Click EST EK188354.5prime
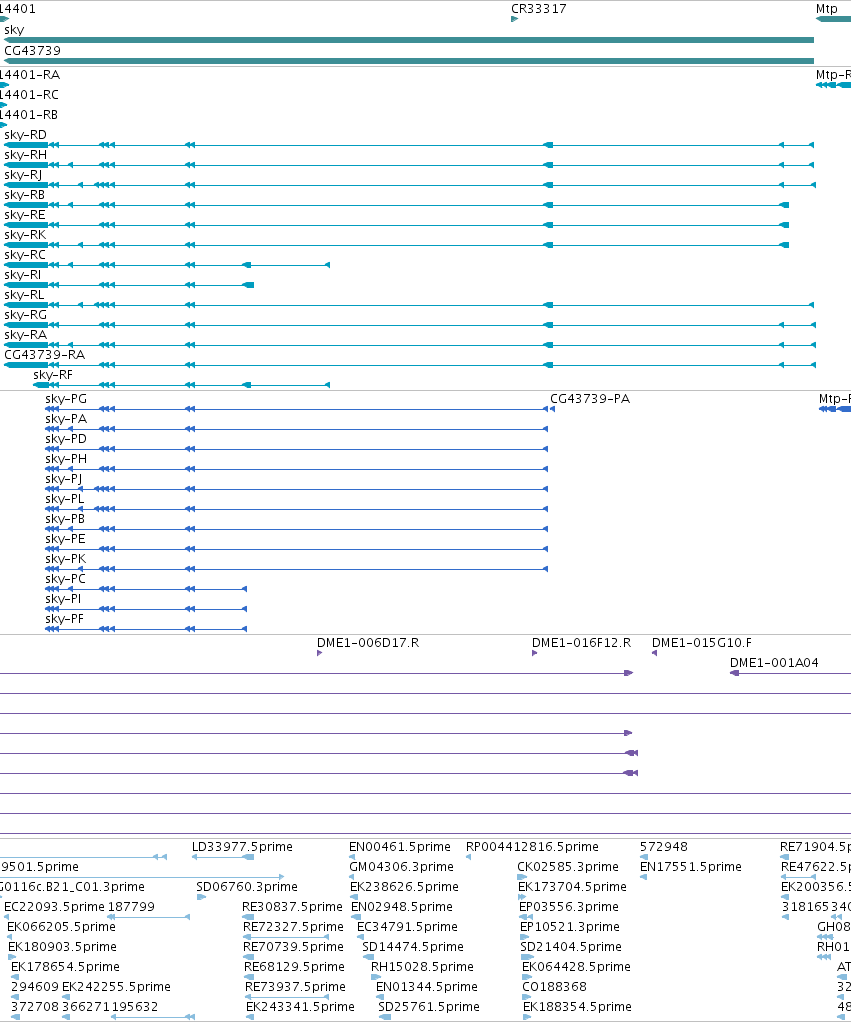 click(x=577, y=1007)
